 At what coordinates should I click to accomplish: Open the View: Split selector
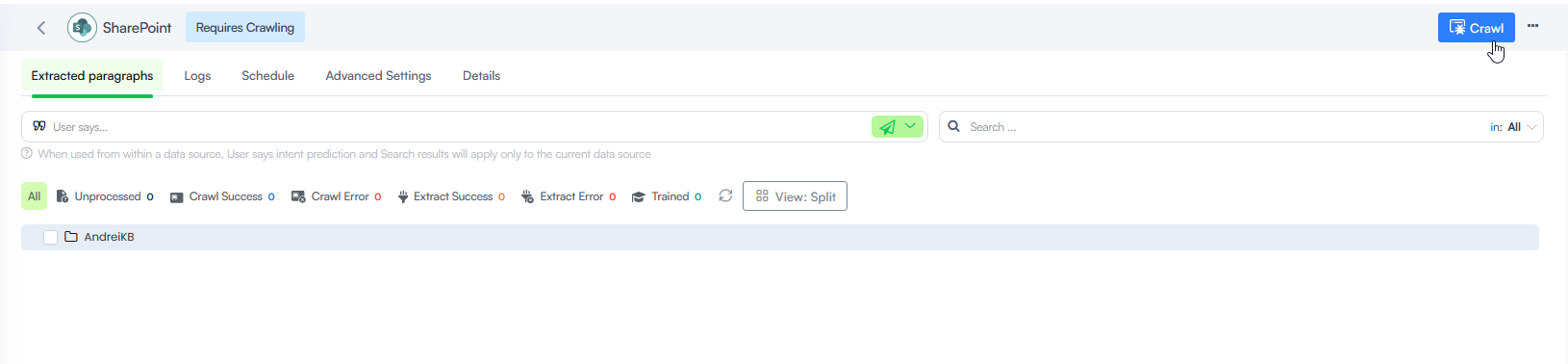click(x=795, y=196)
